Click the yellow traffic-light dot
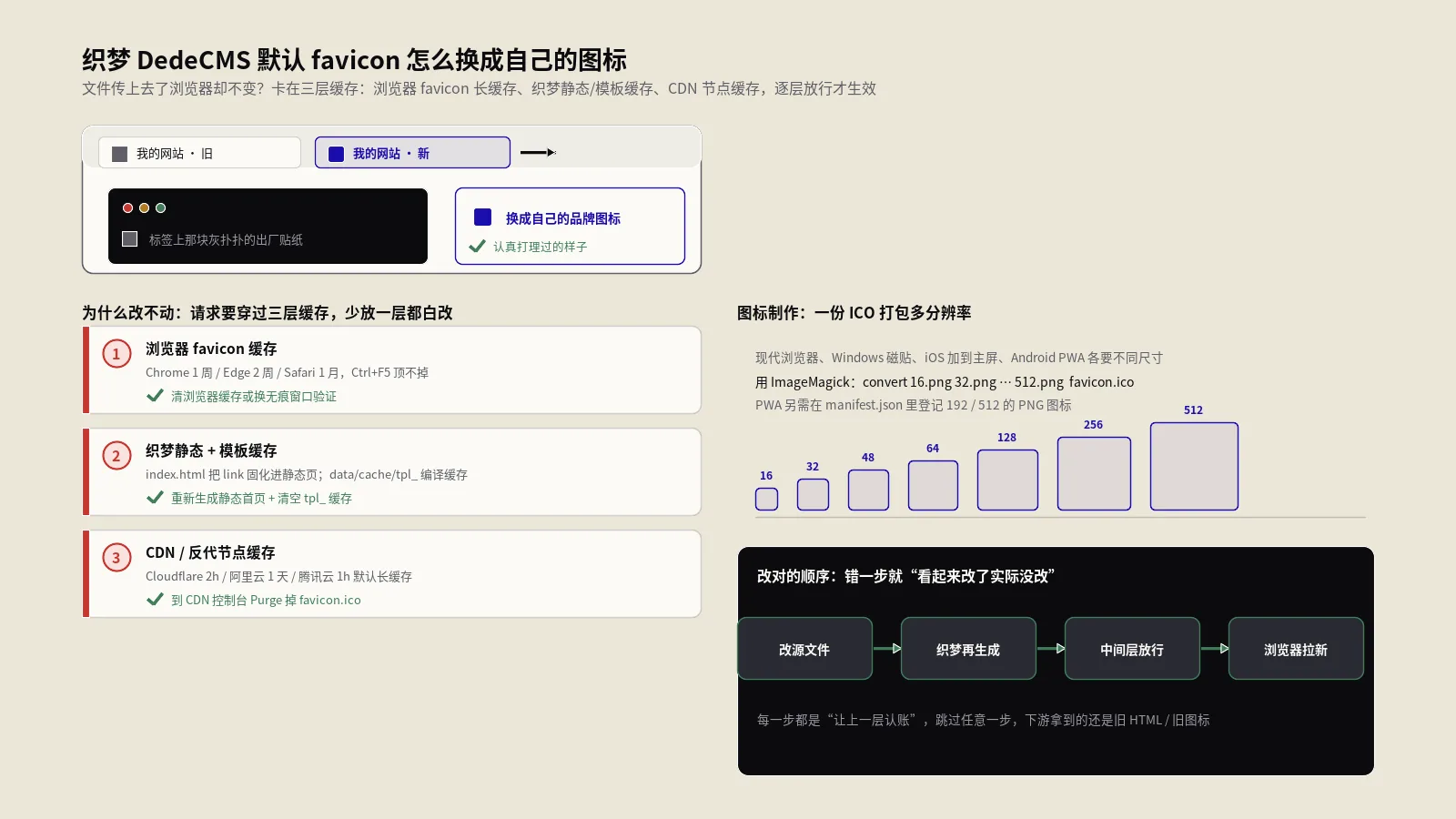The width and height of the screenshot is (1456, 819). point(144,207)
